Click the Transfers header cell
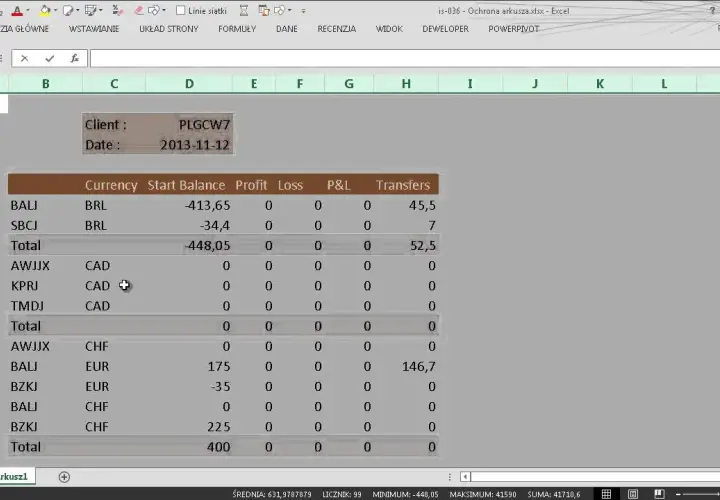 (x=406, y=185)
